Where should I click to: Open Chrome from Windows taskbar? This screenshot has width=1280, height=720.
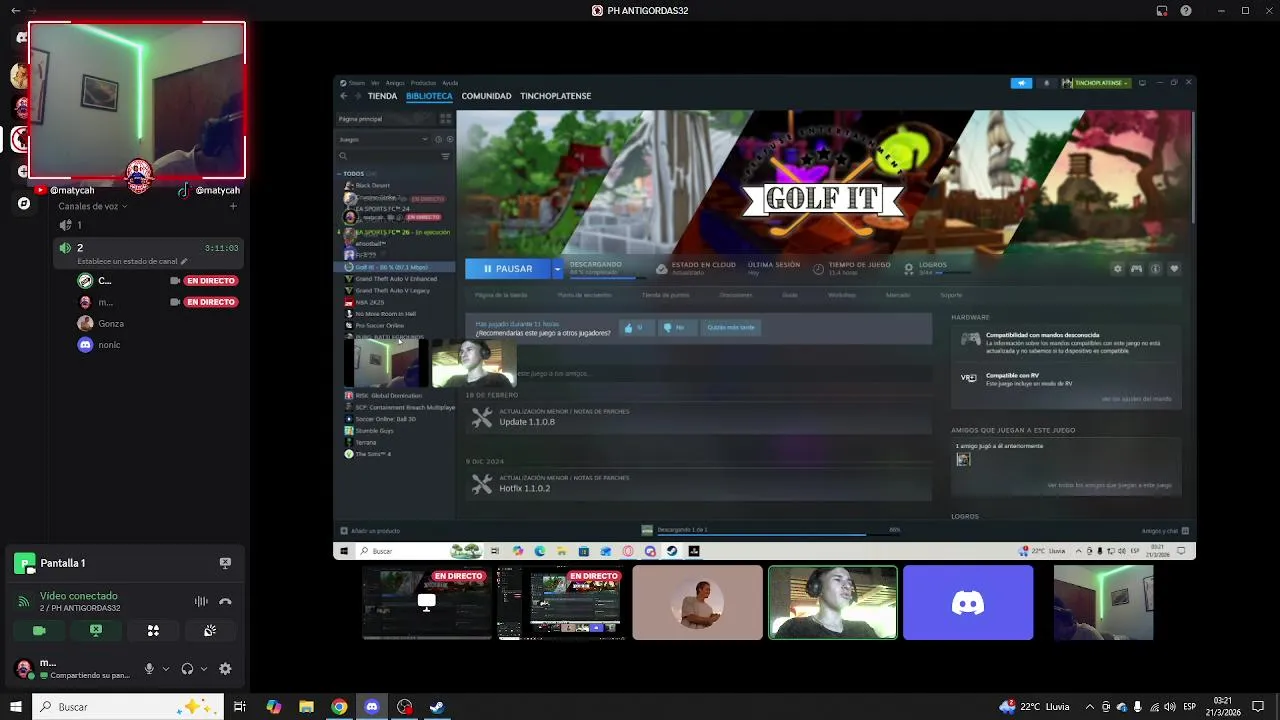pyautogui.click(x=339, y=706)
